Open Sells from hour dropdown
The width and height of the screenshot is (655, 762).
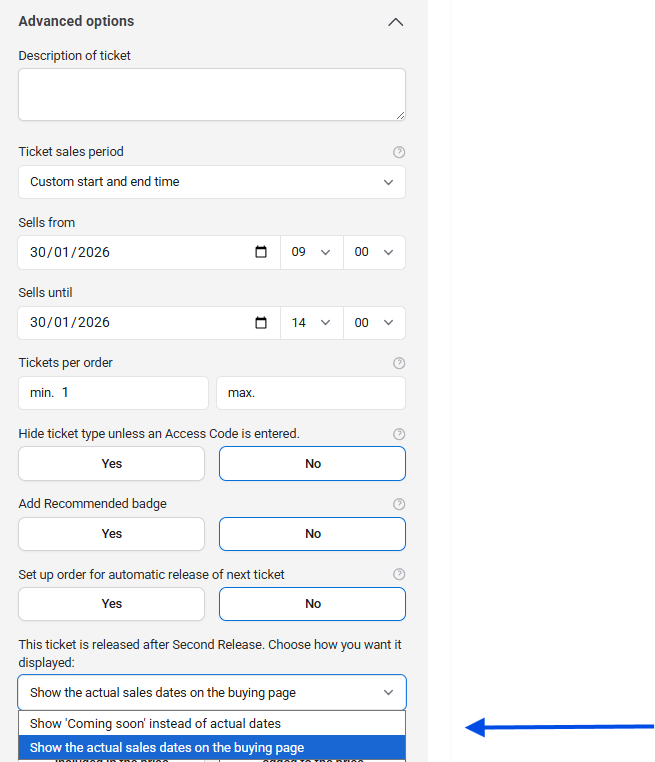coord(311,252)
